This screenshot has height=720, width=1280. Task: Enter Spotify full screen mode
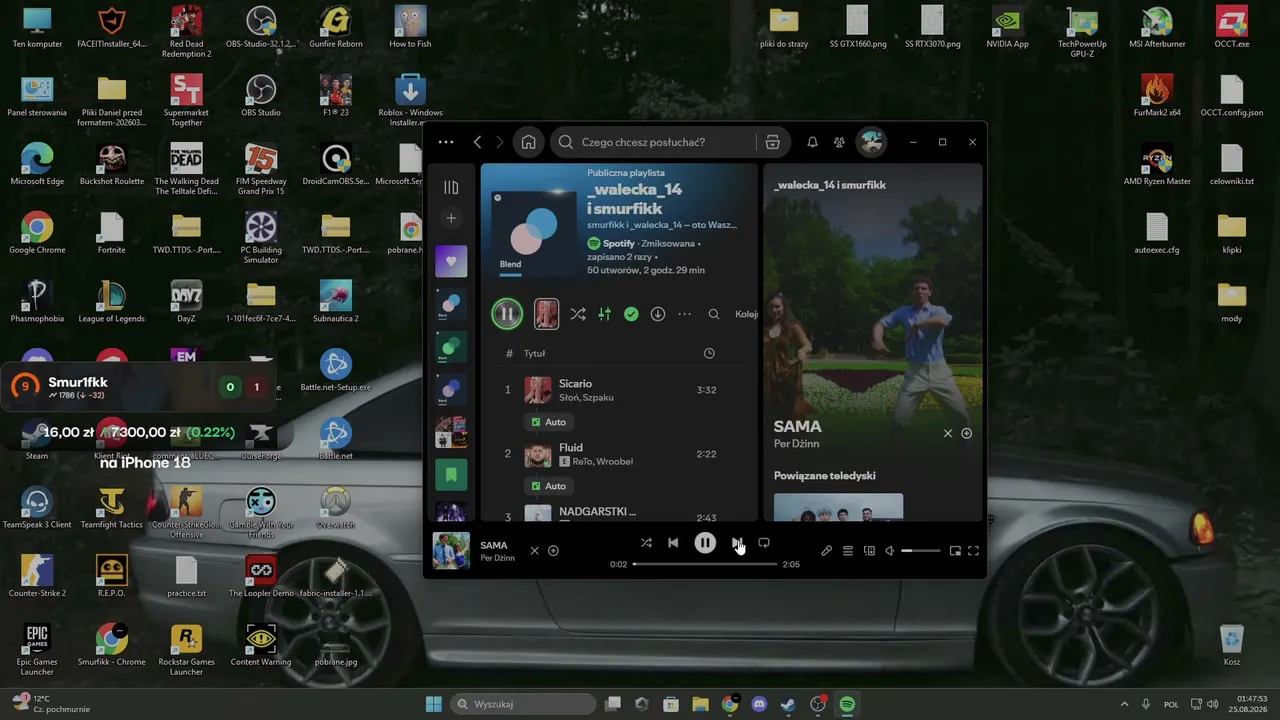pyautogui.click(x=973, y=551)
